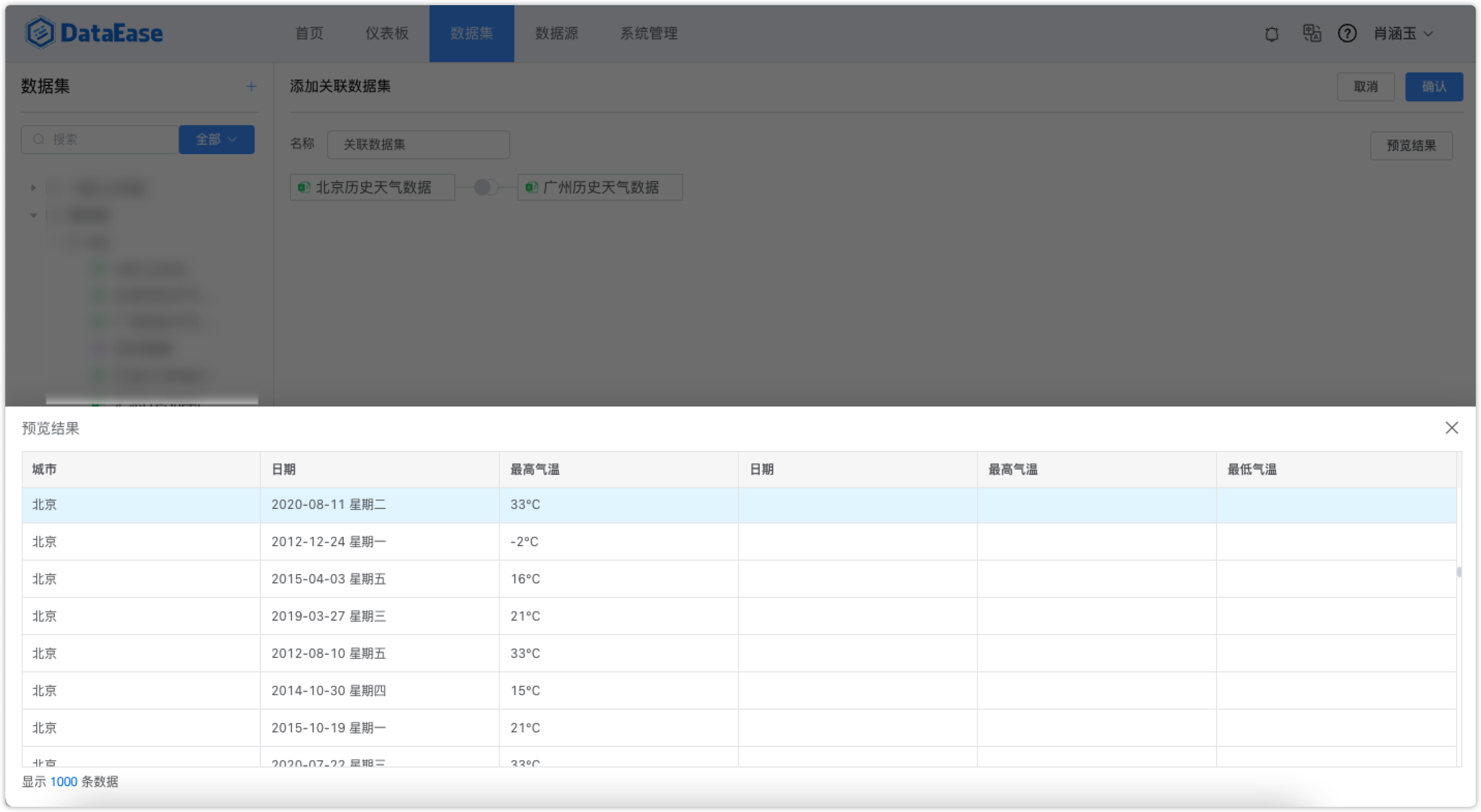Viewport: 1481px width, 812px height.
Task: Expand the first collapsed dataset folder
Action: coord(33,188)
